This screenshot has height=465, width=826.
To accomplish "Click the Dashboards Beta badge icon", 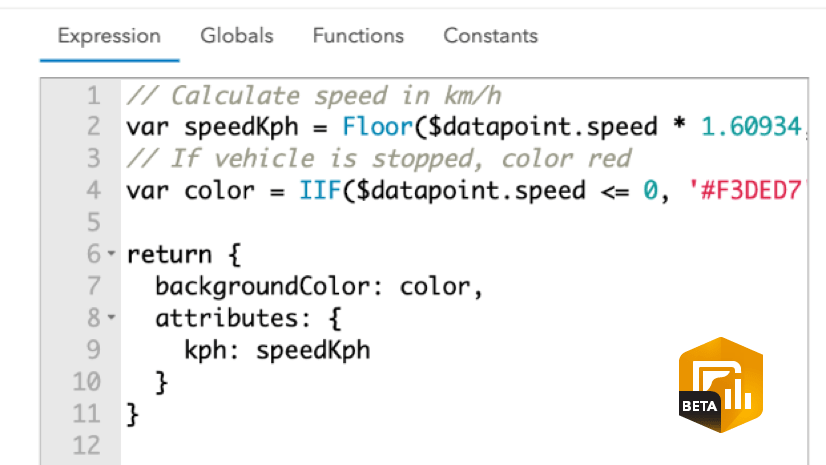I will (x=721, y=383).
